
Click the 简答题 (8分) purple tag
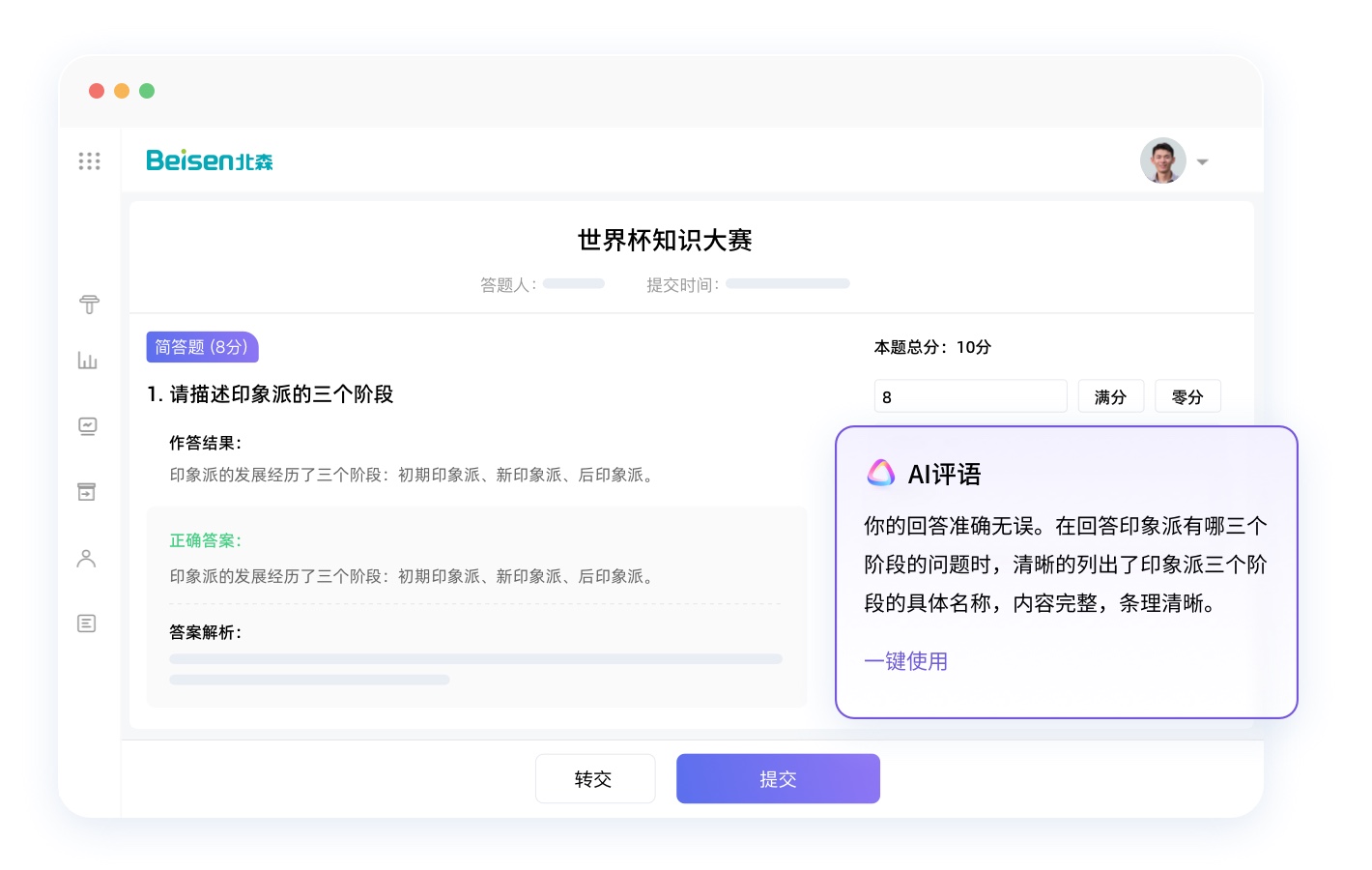202,347
